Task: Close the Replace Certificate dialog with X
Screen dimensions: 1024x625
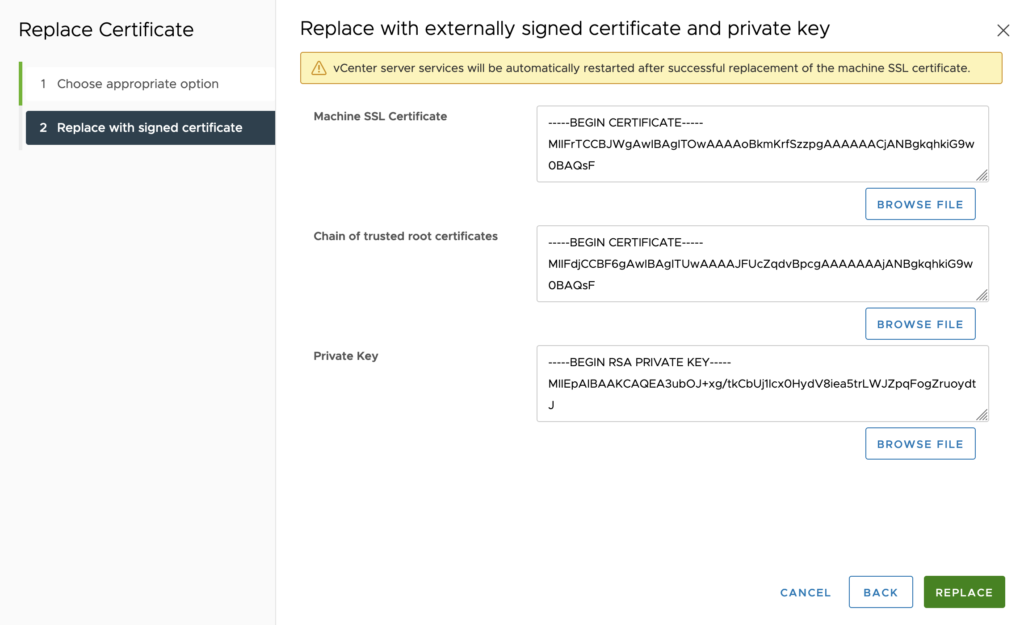Action: (1003, 32)
